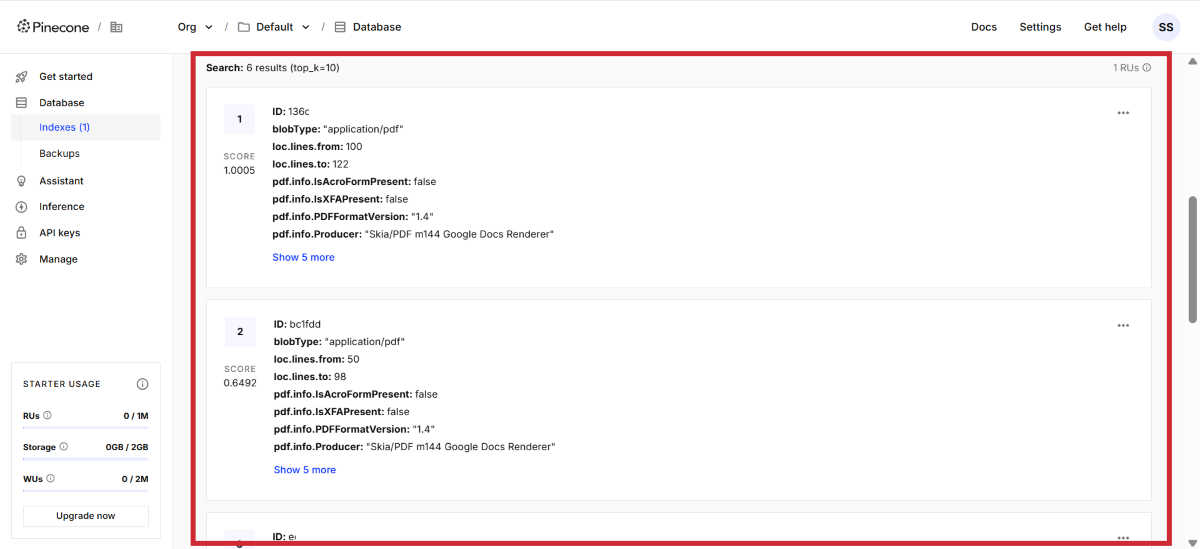Select Indexes (1) in sidebar
This screenshot has width=1200, height=549.
[x=65, y=127]
